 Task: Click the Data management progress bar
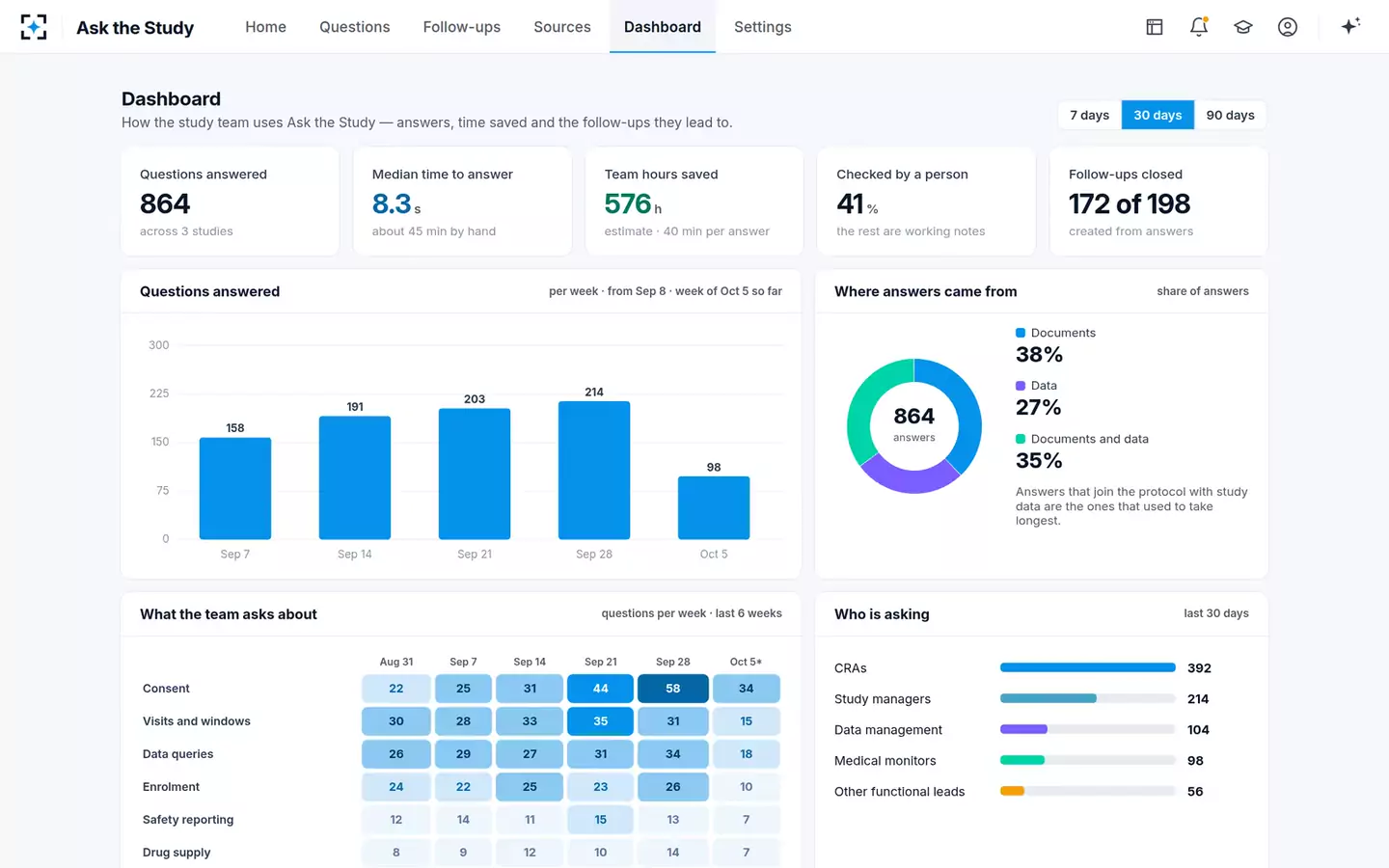[1087, 729]
